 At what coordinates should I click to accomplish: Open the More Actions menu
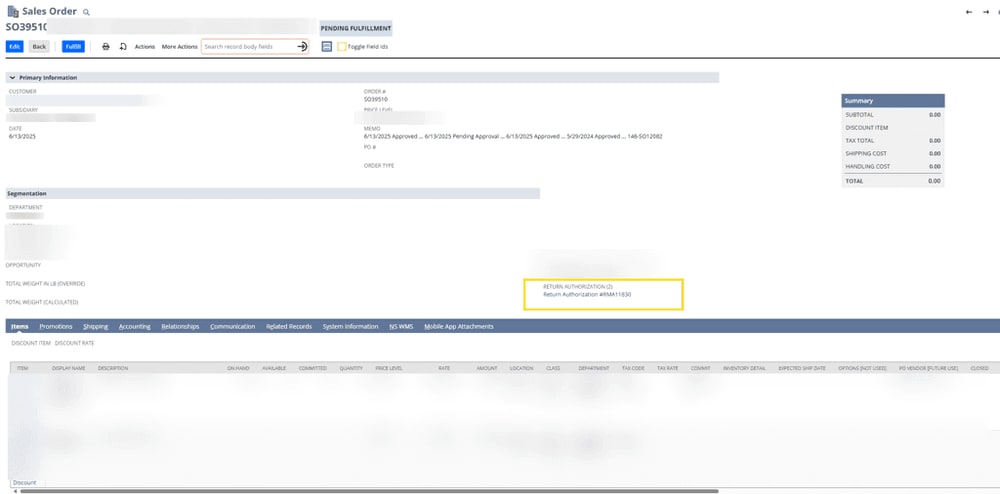click(x=179, y=47)
